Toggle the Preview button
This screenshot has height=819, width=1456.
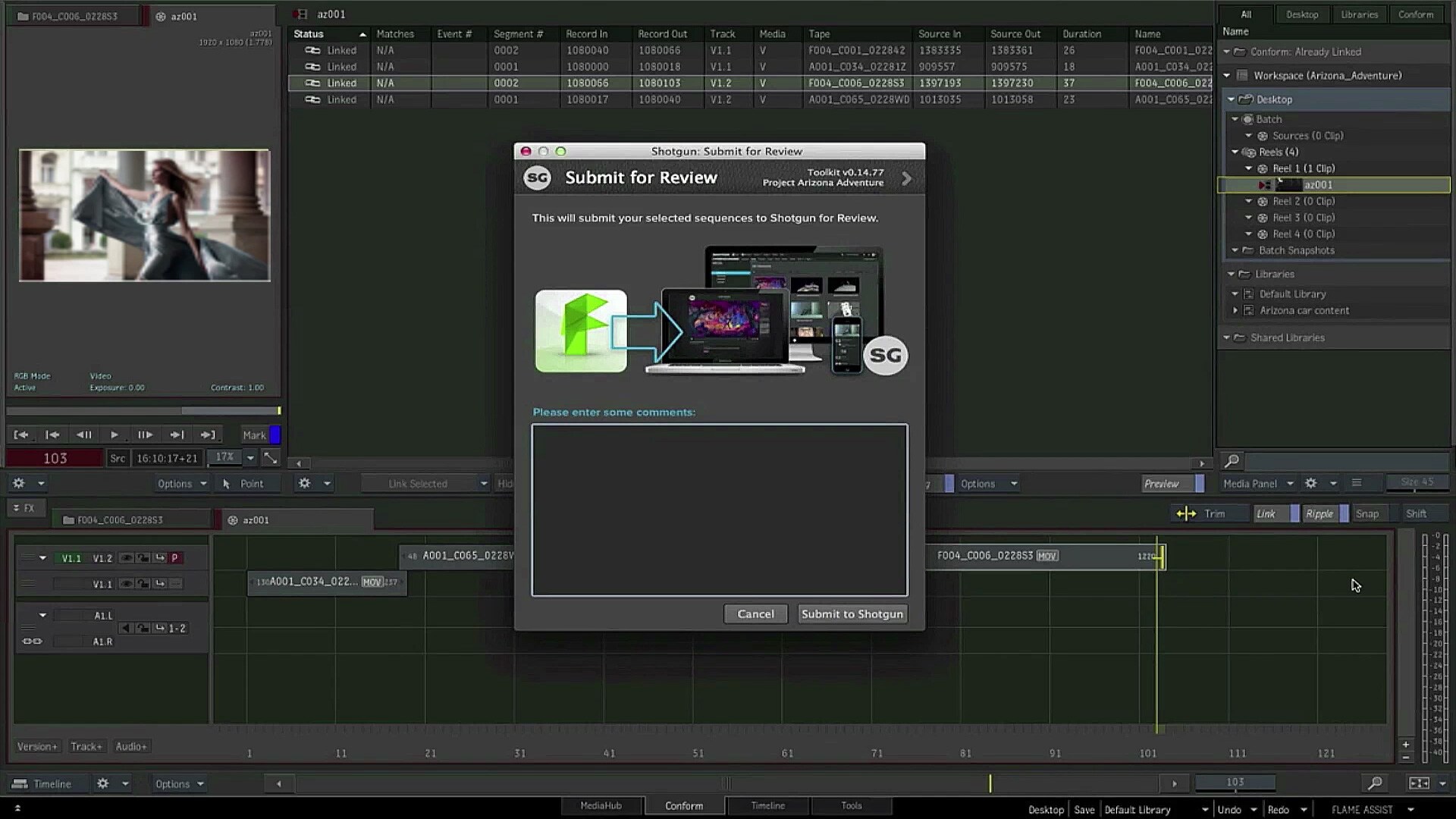pyautogui.click(x=1172, y=484)
